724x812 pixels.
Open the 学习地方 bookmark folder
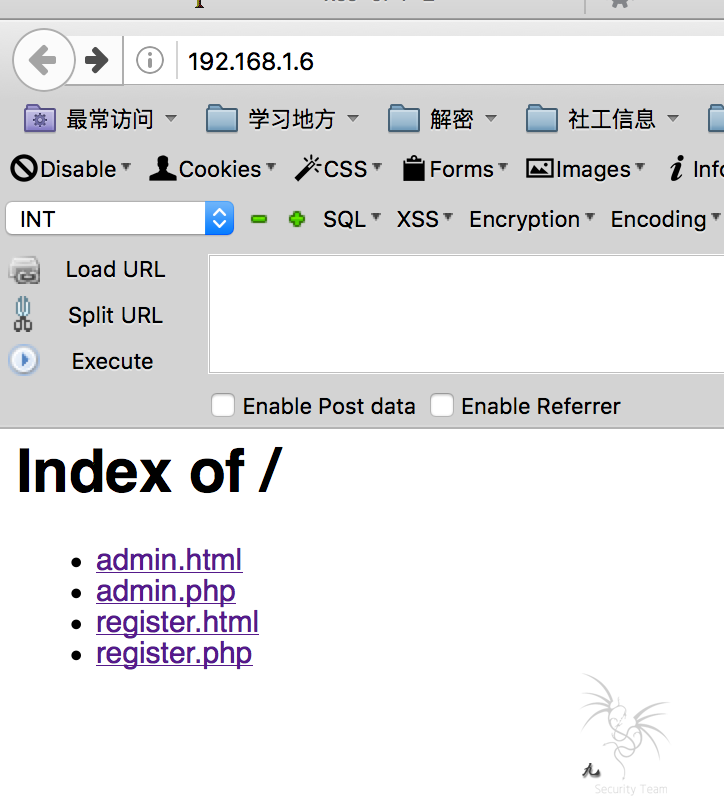coord(282,119)
